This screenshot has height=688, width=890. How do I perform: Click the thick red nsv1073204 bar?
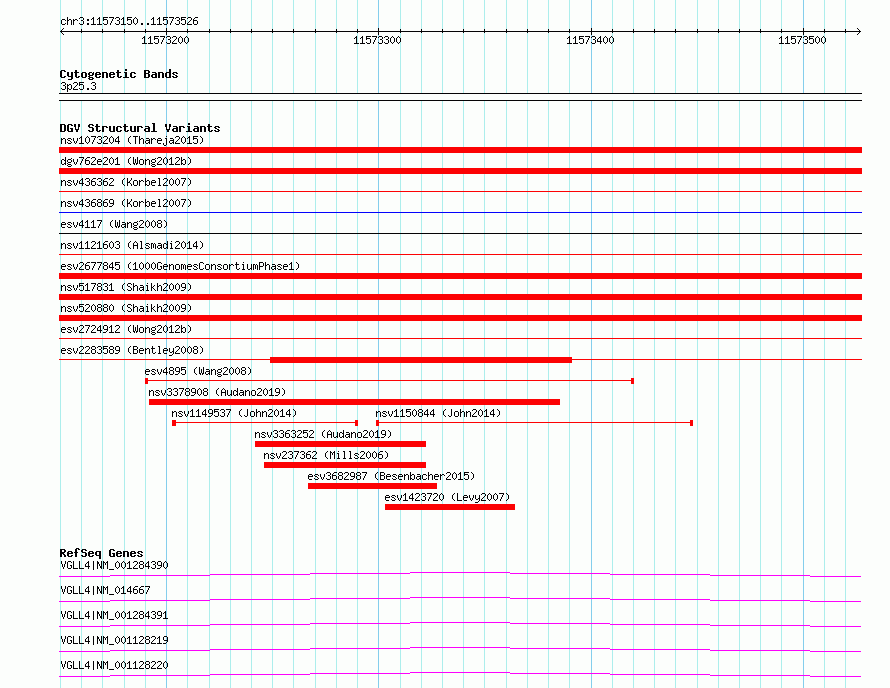coord(460,150)
